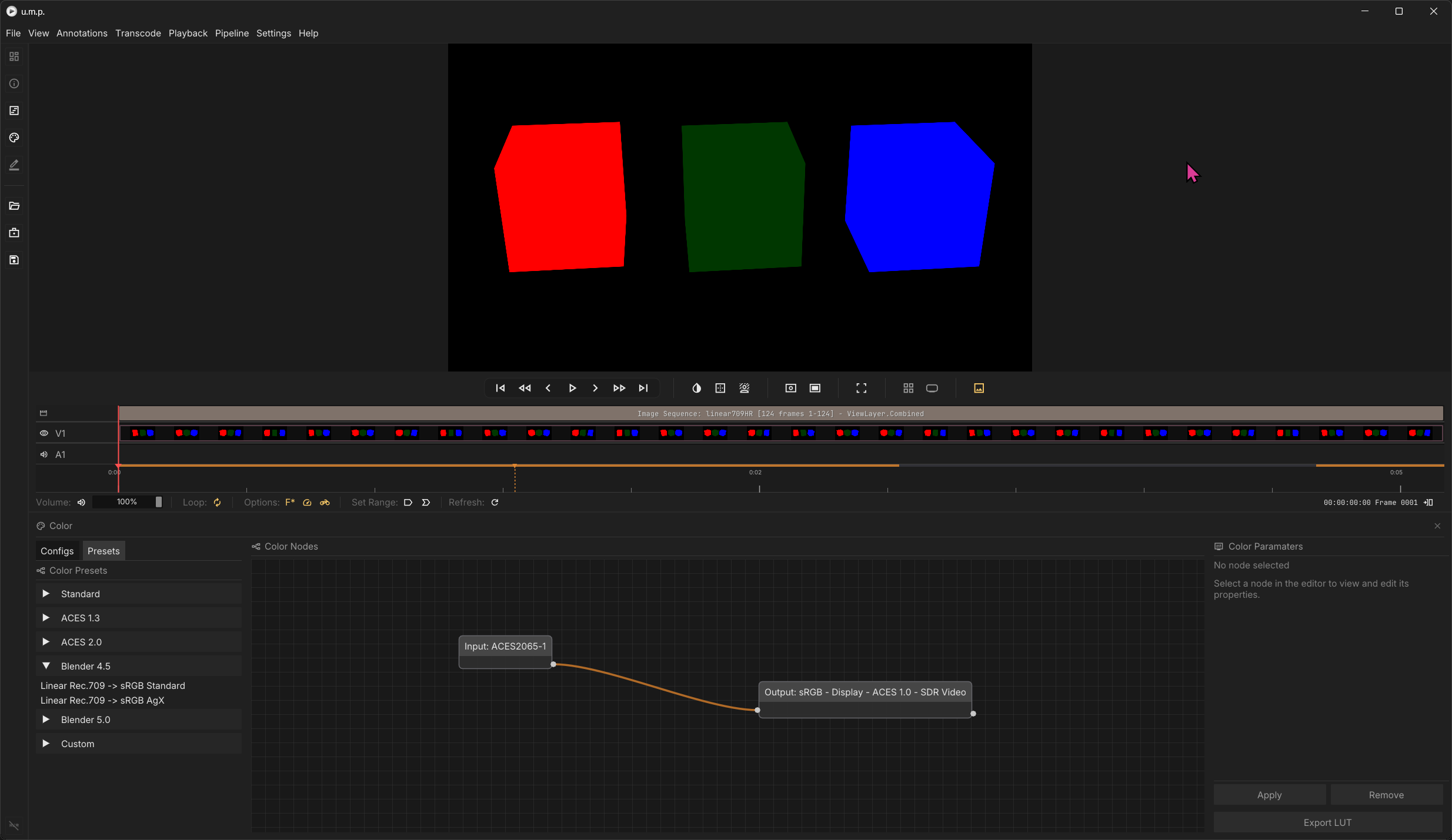Click the info circle sidebar icon
1452x840 pixels.
coord(14,83)
